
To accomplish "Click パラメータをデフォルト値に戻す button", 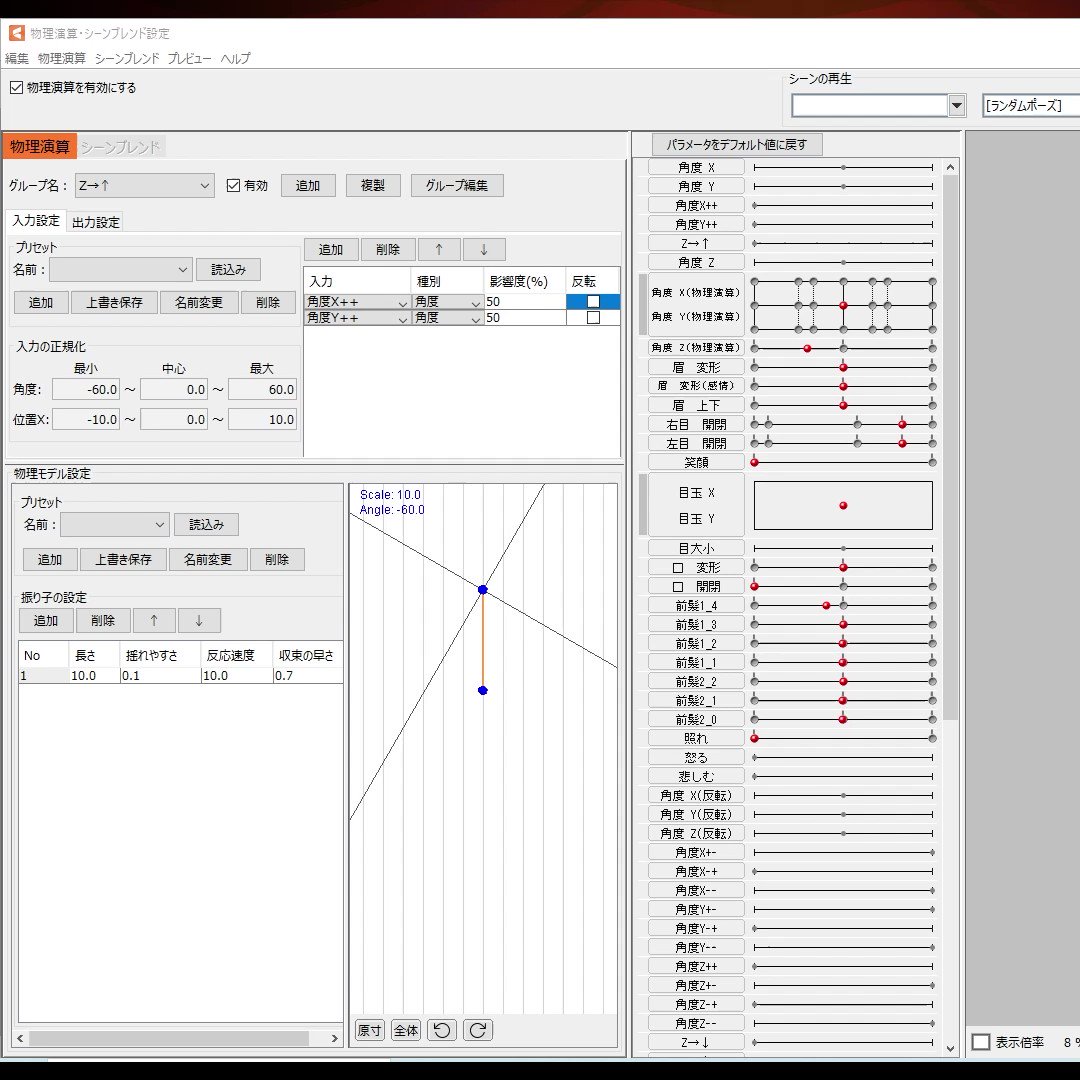I will [x=736, y=145].
